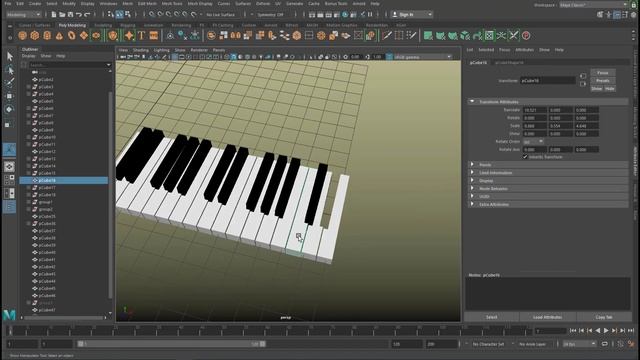Expand the Extra Attributes section
The image size is (640, 360).
tap(548, 204)
